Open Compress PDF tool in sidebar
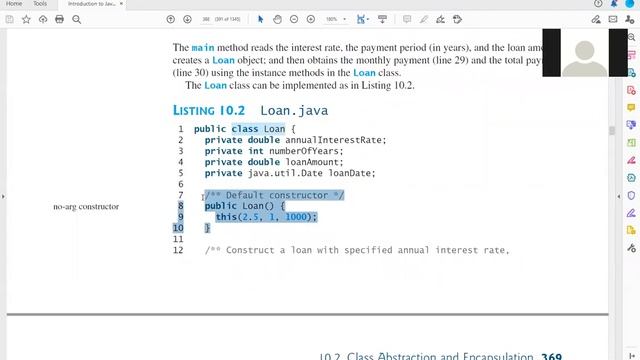Image resolution: width=640 pixels, height=360 pixels. (x=631, y=178)
